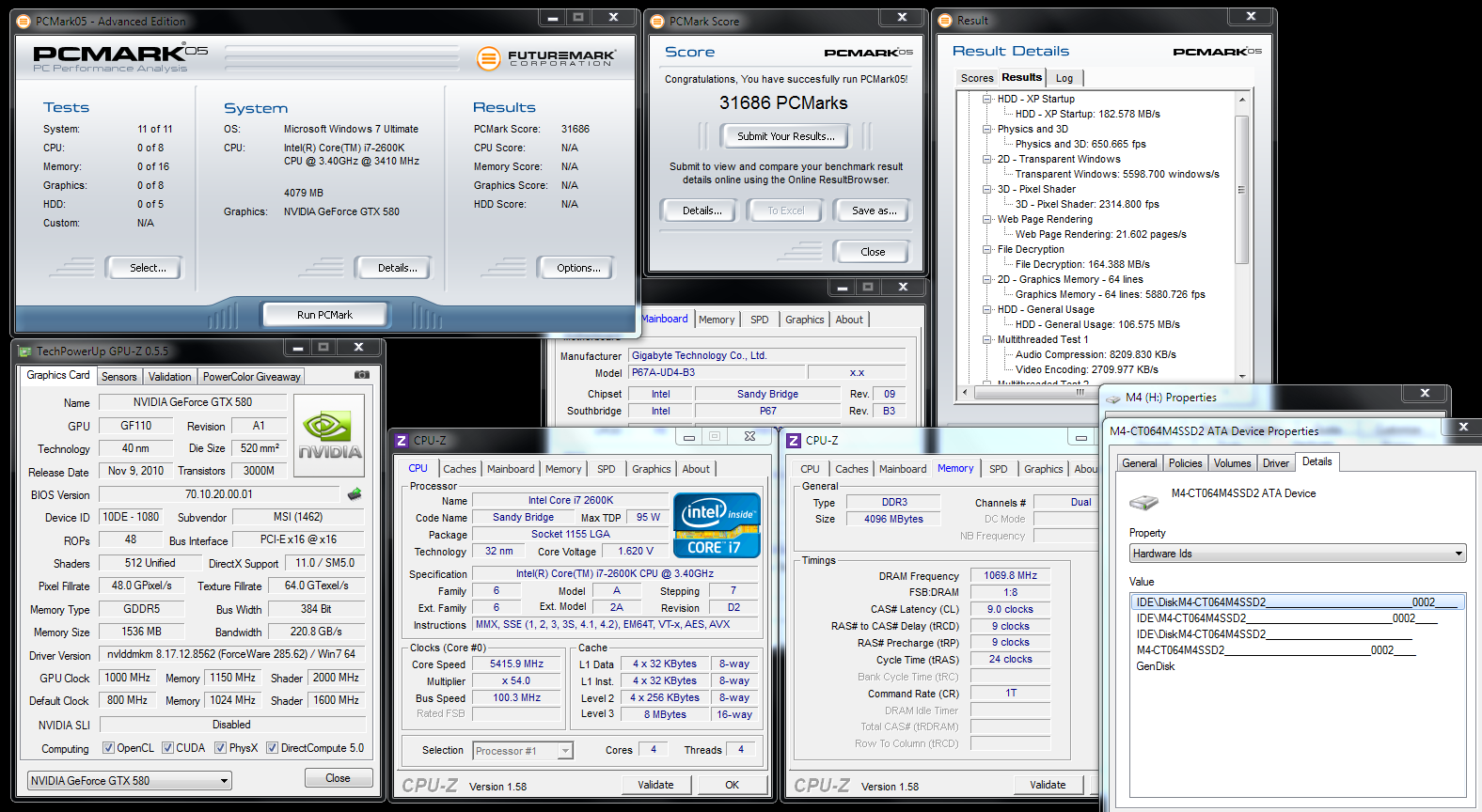1482x812 pixels.
Task: Collapse the HDD - XP Startup tree node
Action: tap(987, 99)
